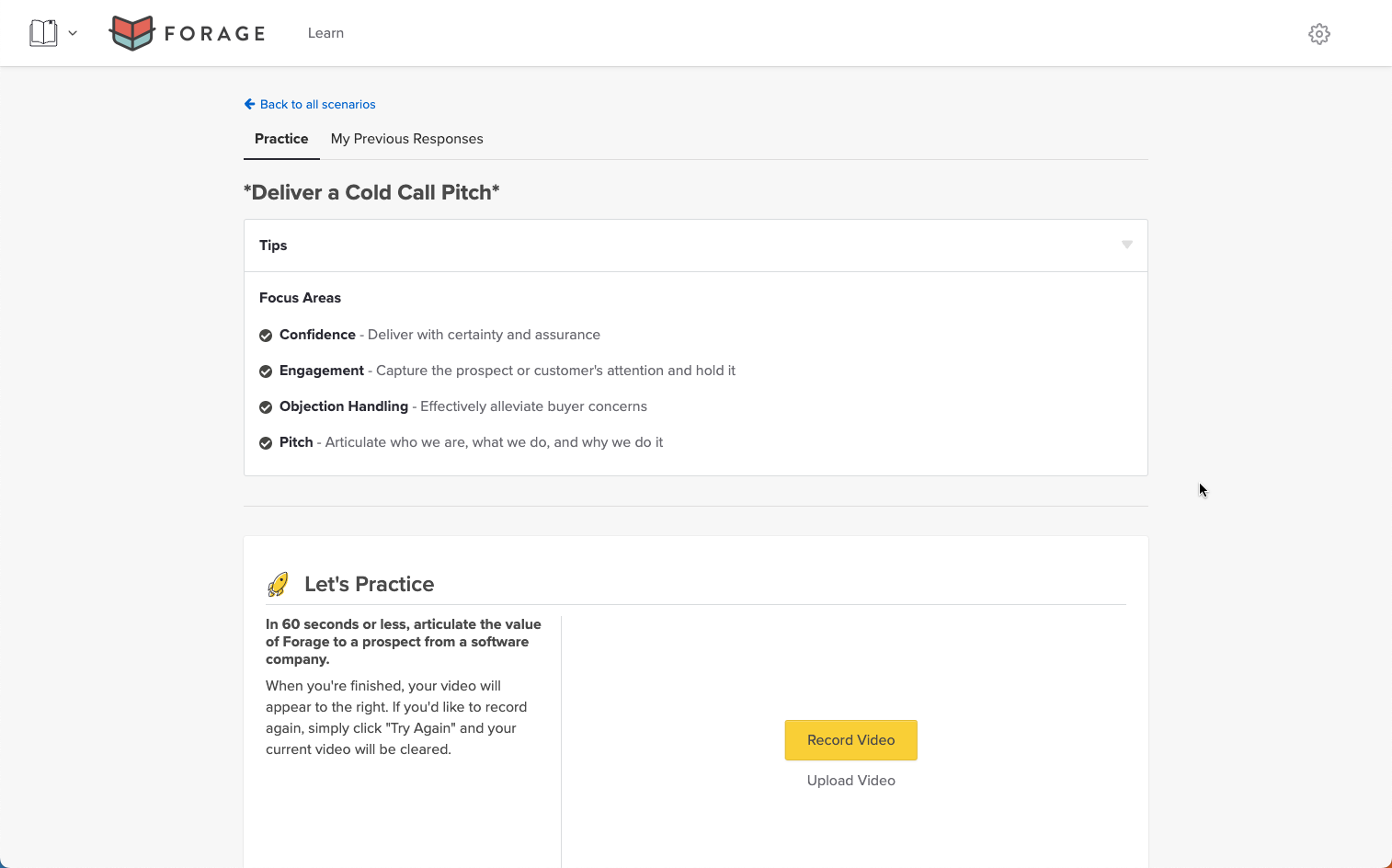Click the open book icon

[43, 33]
